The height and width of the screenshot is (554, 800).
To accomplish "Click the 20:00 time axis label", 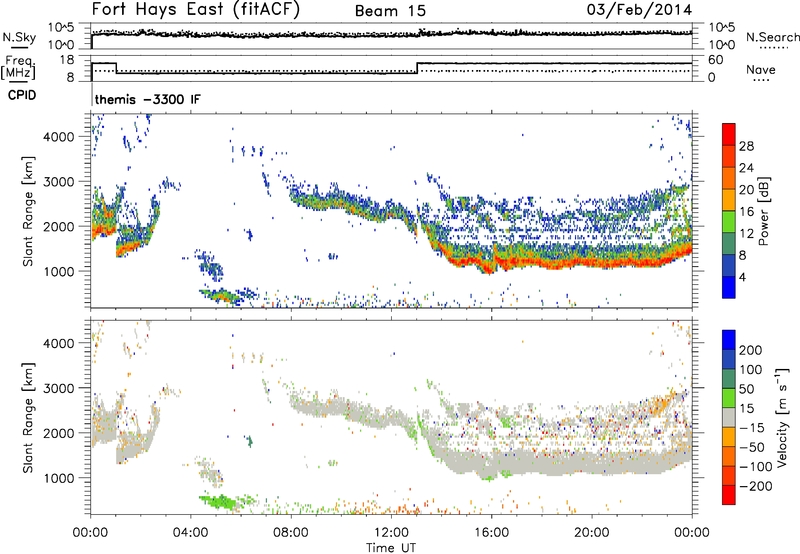I will [592, 533].
